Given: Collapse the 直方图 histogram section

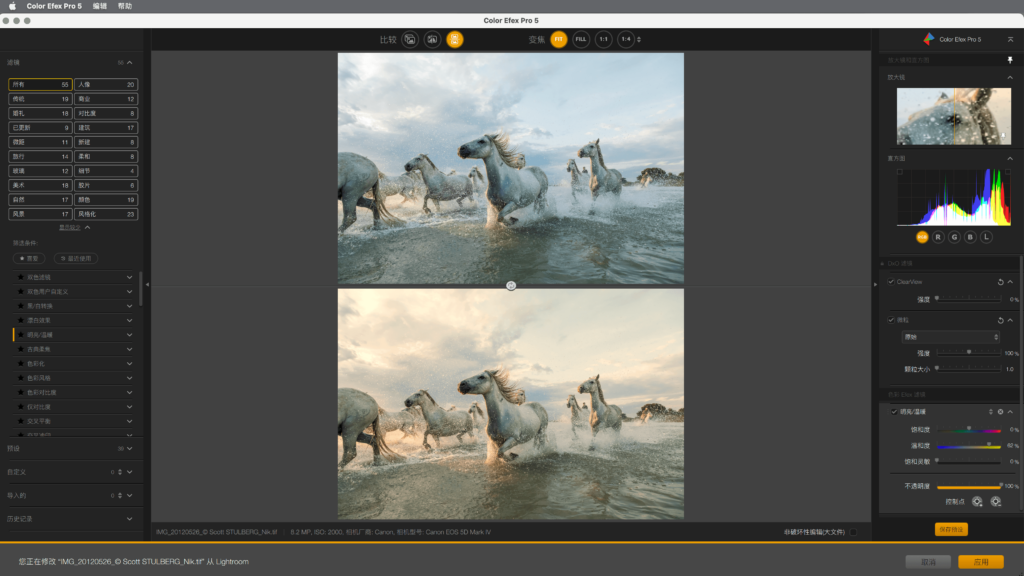Looking at the screenshot, I should (x=1010, y=159).
